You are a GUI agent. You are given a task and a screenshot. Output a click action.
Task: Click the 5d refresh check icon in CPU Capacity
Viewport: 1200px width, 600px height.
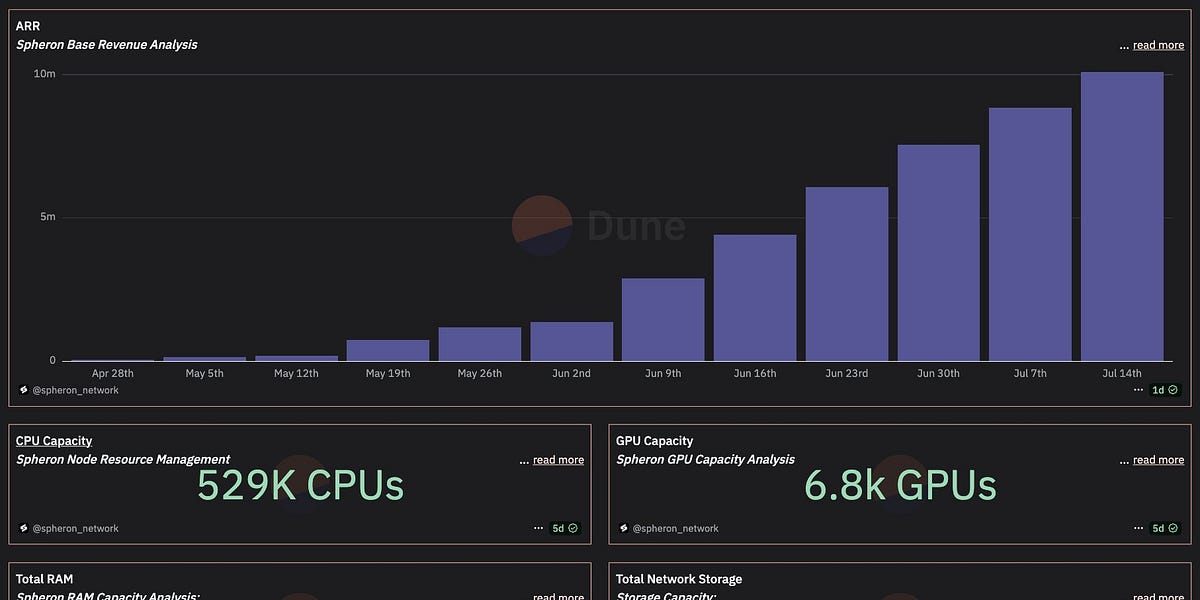coord(573,528)
